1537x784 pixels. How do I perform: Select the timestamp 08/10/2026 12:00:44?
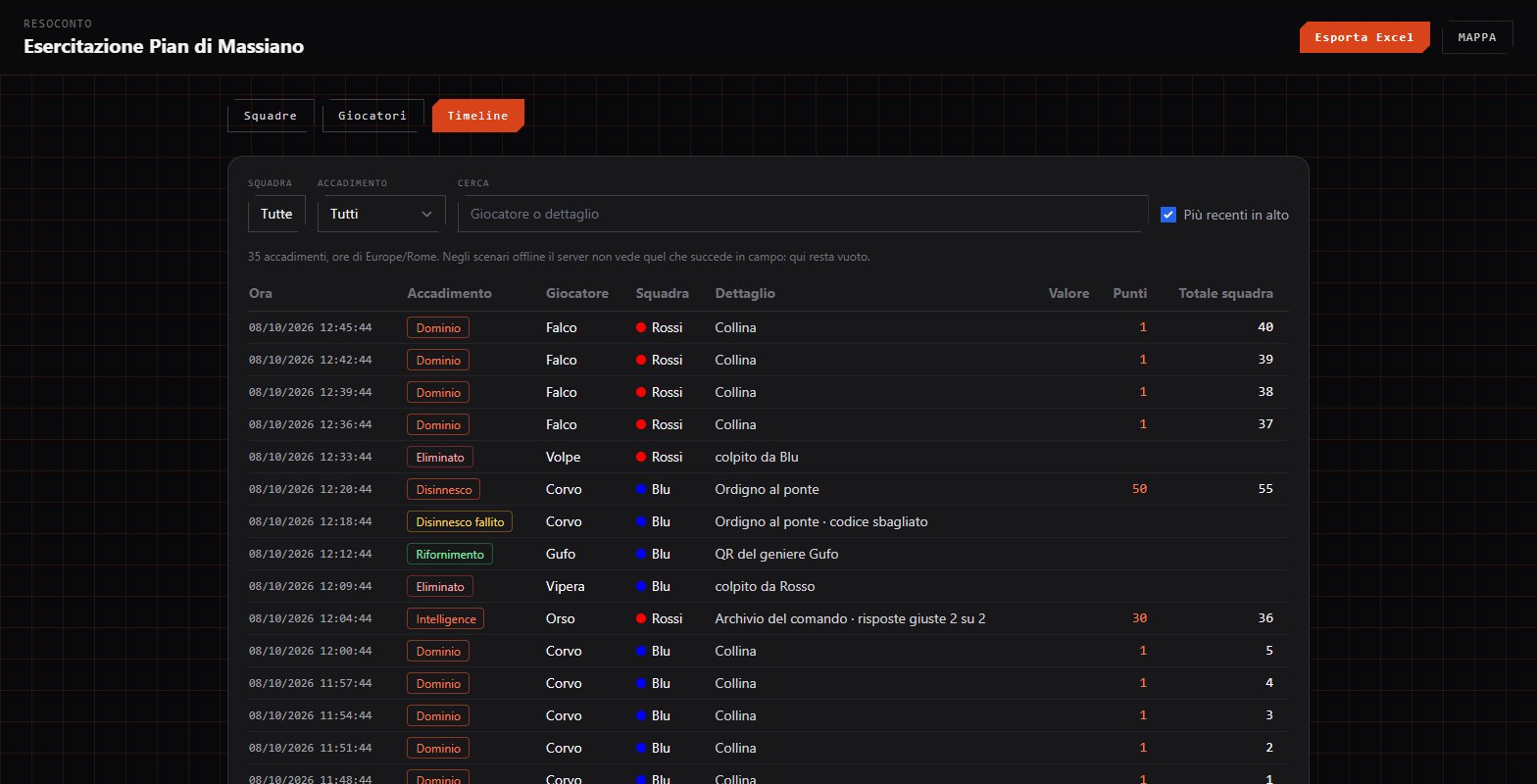coord(311,651)
